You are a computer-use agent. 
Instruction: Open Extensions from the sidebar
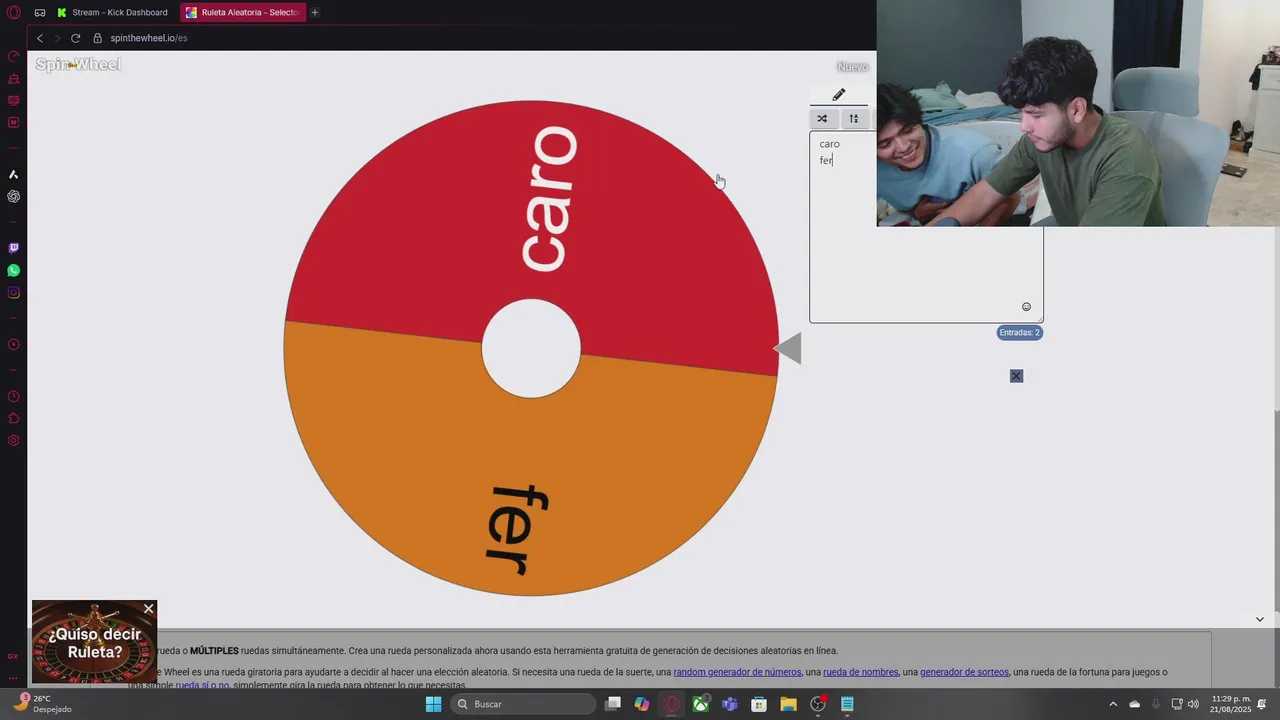point(13,419)
